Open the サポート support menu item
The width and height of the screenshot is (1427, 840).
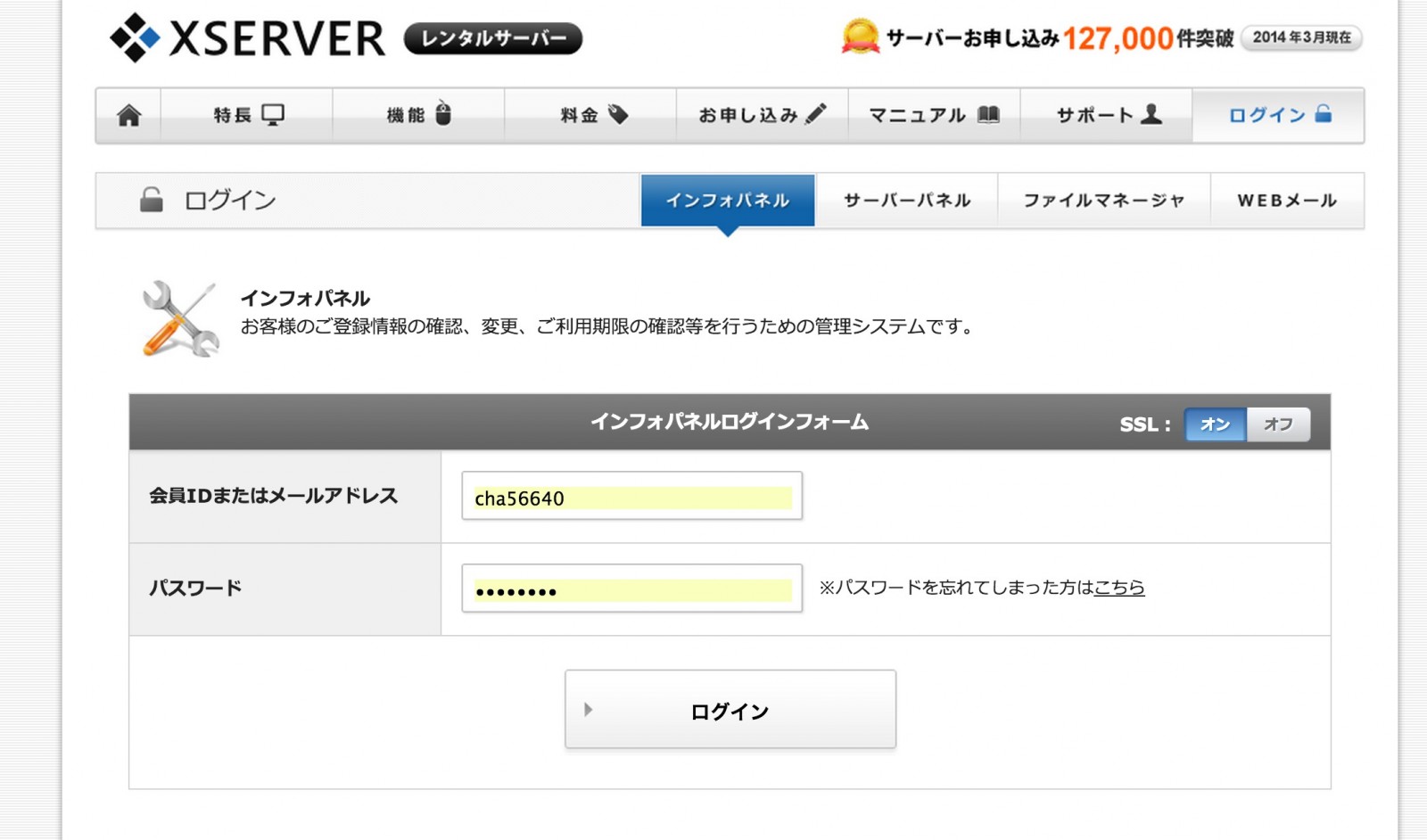(1106, 115)
